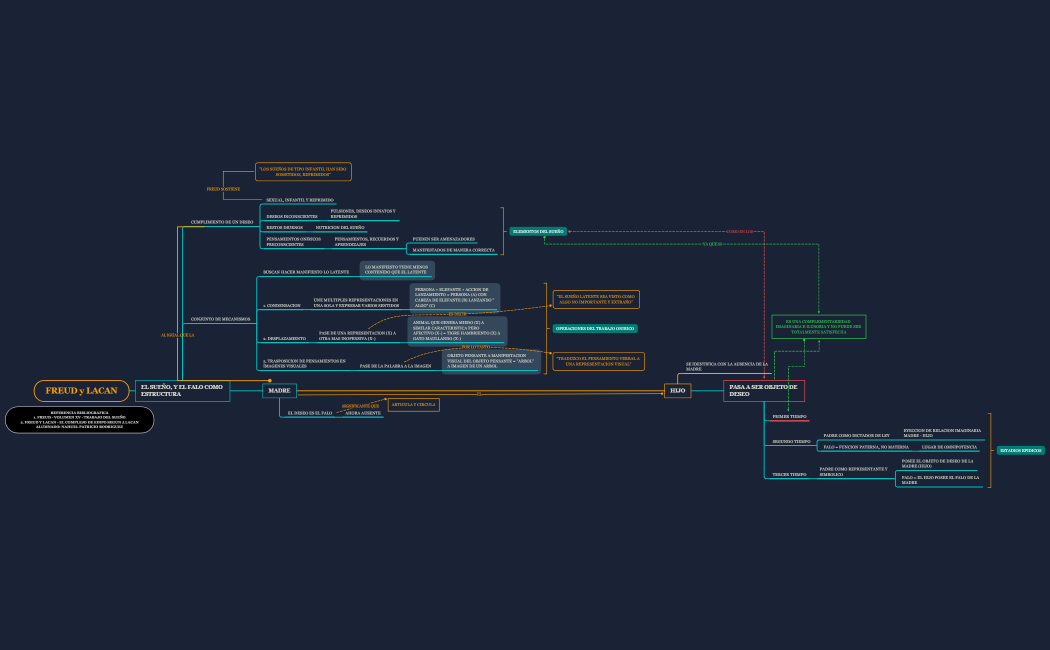Click the PASA A SER OBJETO DE DESEO node
The image size is (1050, 650).
[x=763, y=391]
